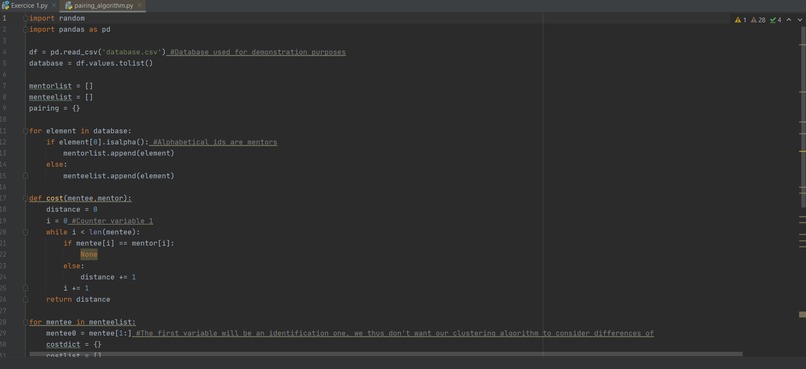The height and width of the screenshot is (369, 806).
Task: Click the underlined 'menteelist = []' declaration
Action: click(61, 97)
